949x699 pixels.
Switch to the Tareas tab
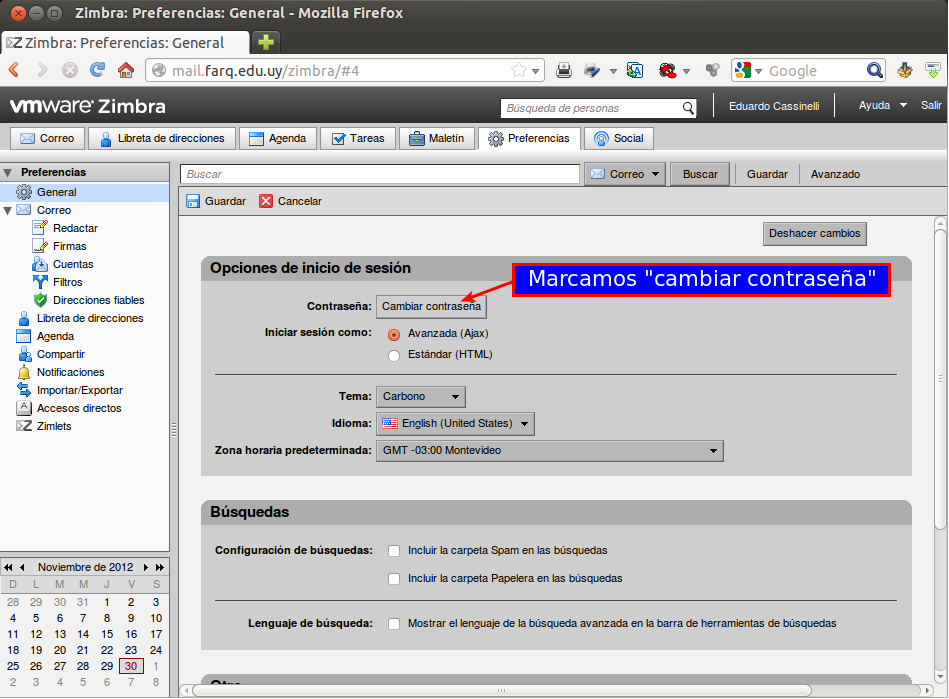point(358,139)
